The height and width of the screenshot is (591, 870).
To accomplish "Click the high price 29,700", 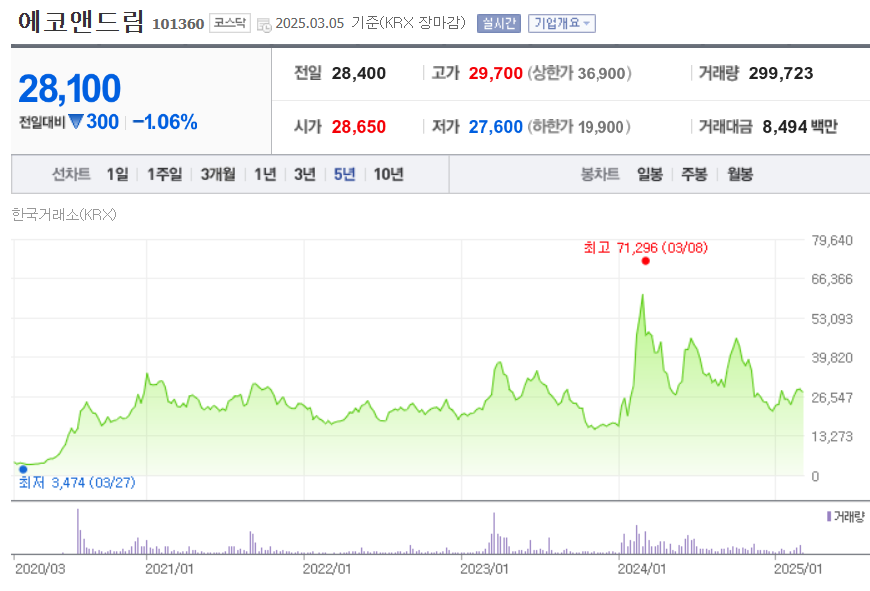I will click(x=495, y=73).
